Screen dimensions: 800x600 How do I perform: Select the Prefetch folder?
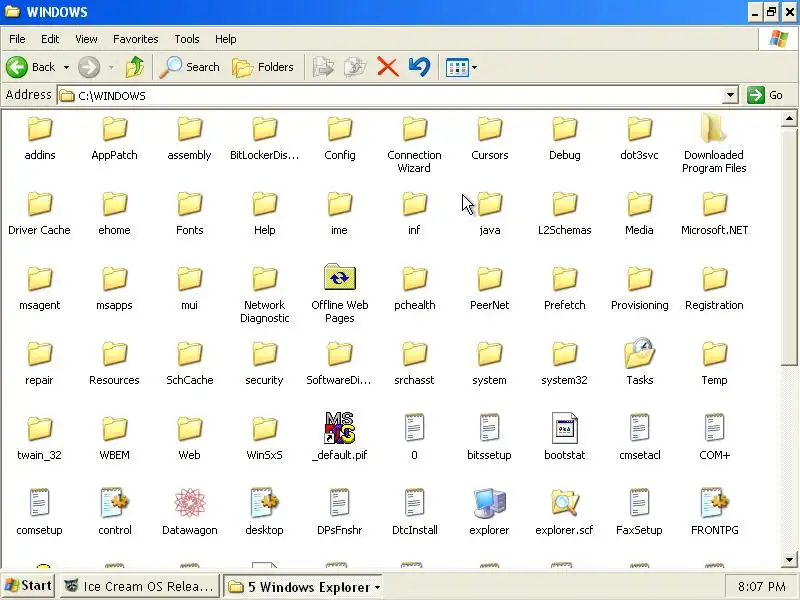(564, 288)
